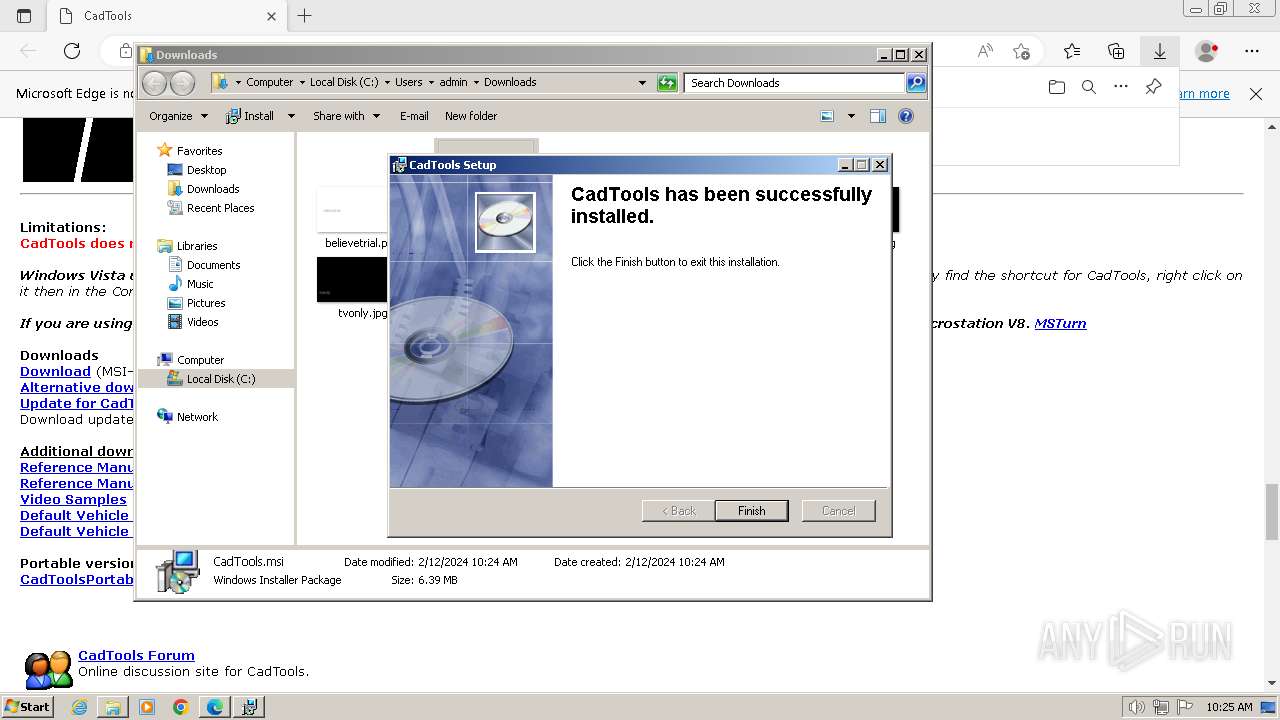Open Recent Places in navigation pane
1280x720 pixels.
220,208
